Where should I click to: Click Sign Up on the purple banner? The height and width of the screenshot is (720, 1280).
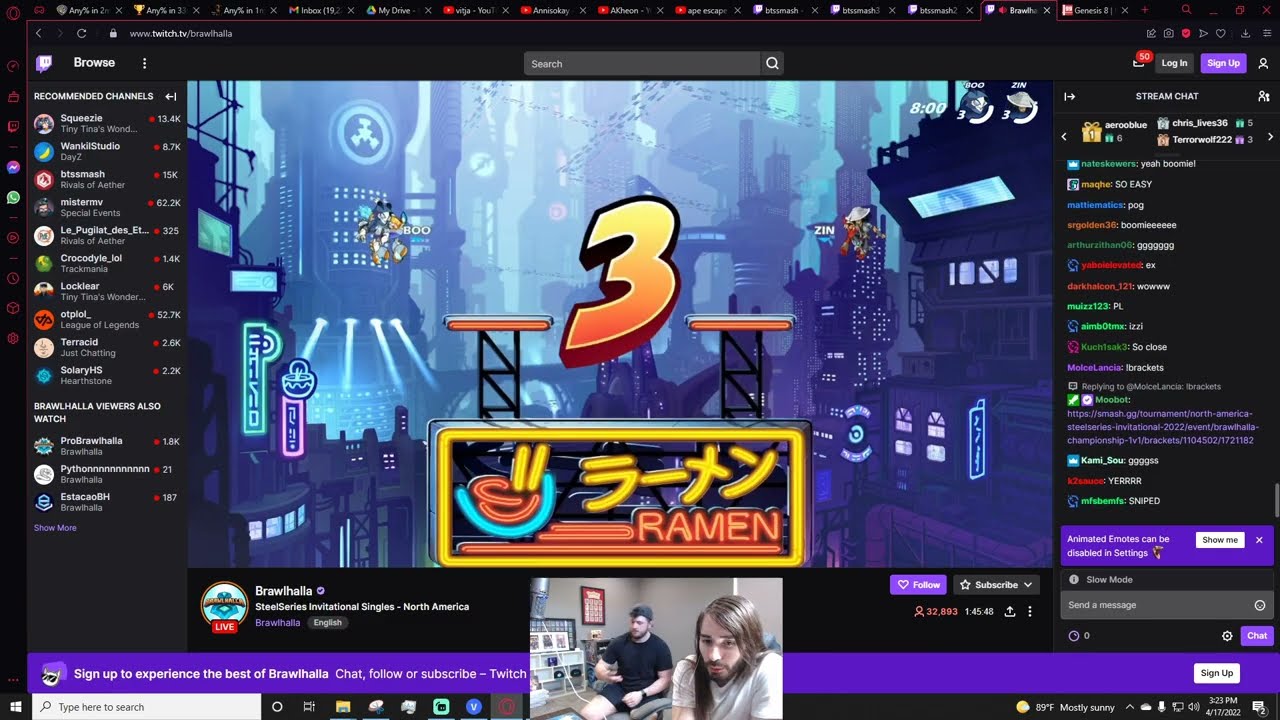pos(1216,674)
